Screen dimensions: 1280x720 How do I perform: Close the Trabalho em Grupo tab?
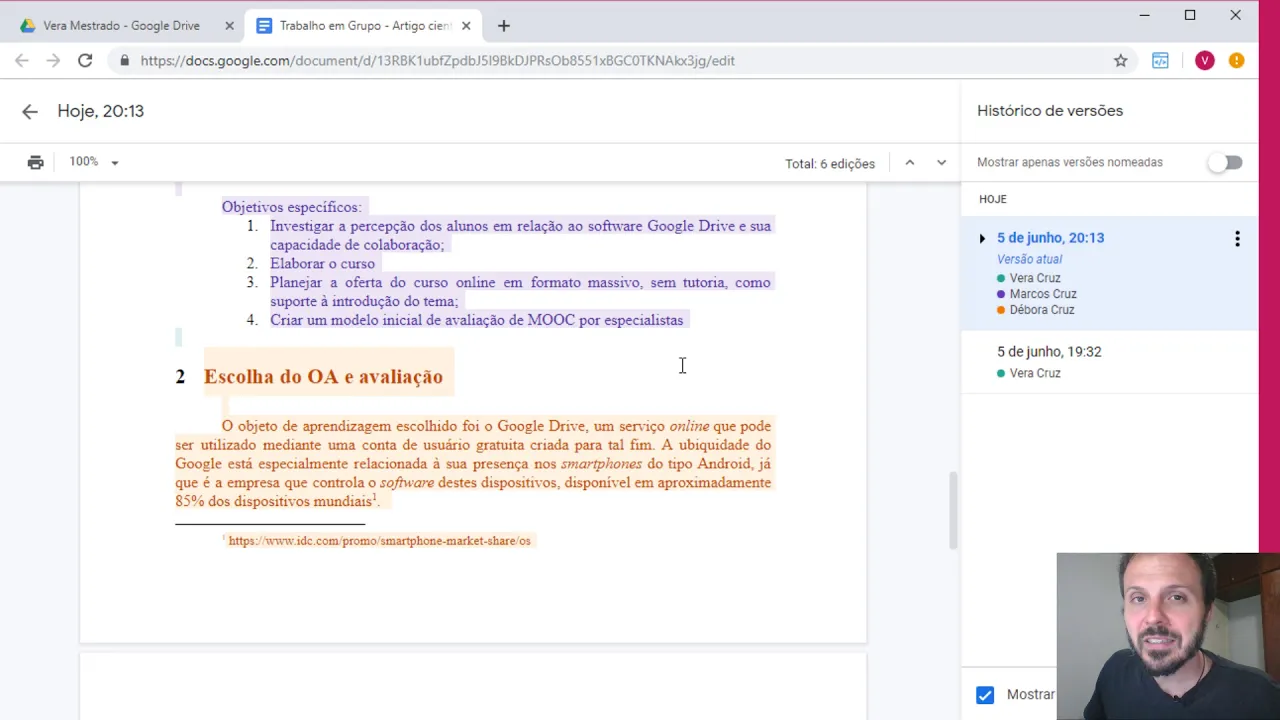tap(466, 26)
